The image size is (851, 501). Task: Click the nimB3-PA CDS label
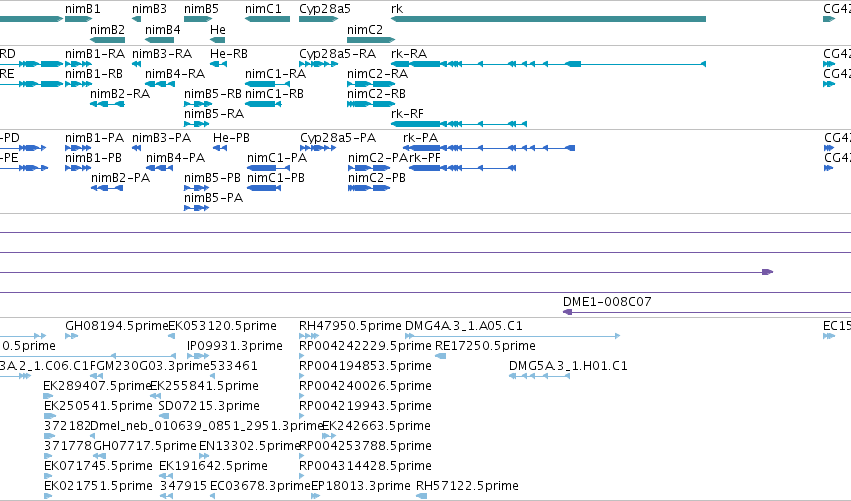coord(161,138)
